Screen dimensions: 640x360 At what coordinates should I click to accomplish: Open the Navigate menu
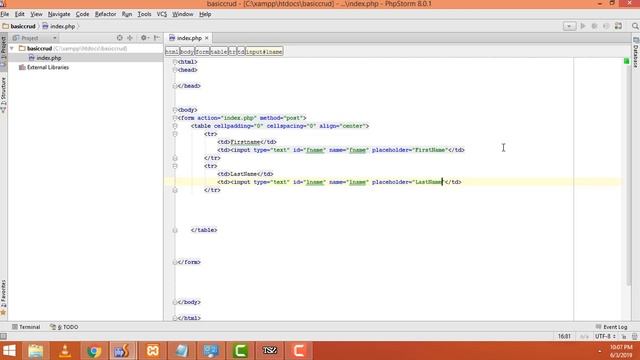pos(59,14)
